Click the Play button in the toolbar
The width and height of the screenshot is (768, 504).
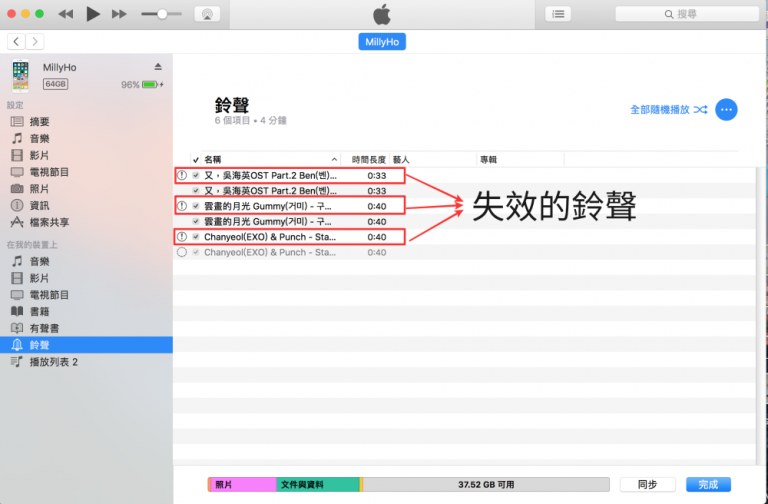[93, 14]
